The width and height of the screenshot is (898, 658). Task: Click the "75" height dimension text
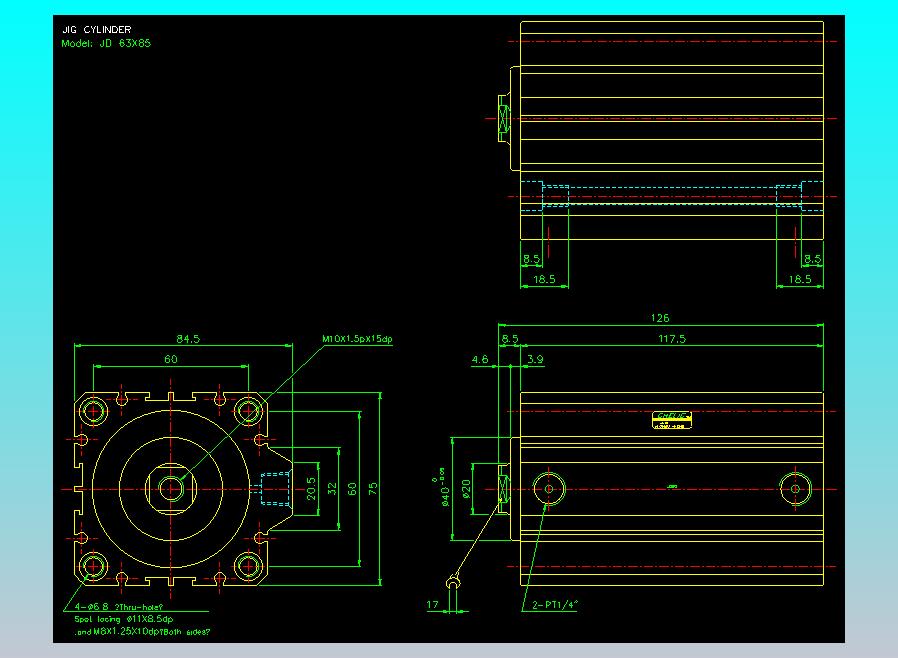[373, 488]
